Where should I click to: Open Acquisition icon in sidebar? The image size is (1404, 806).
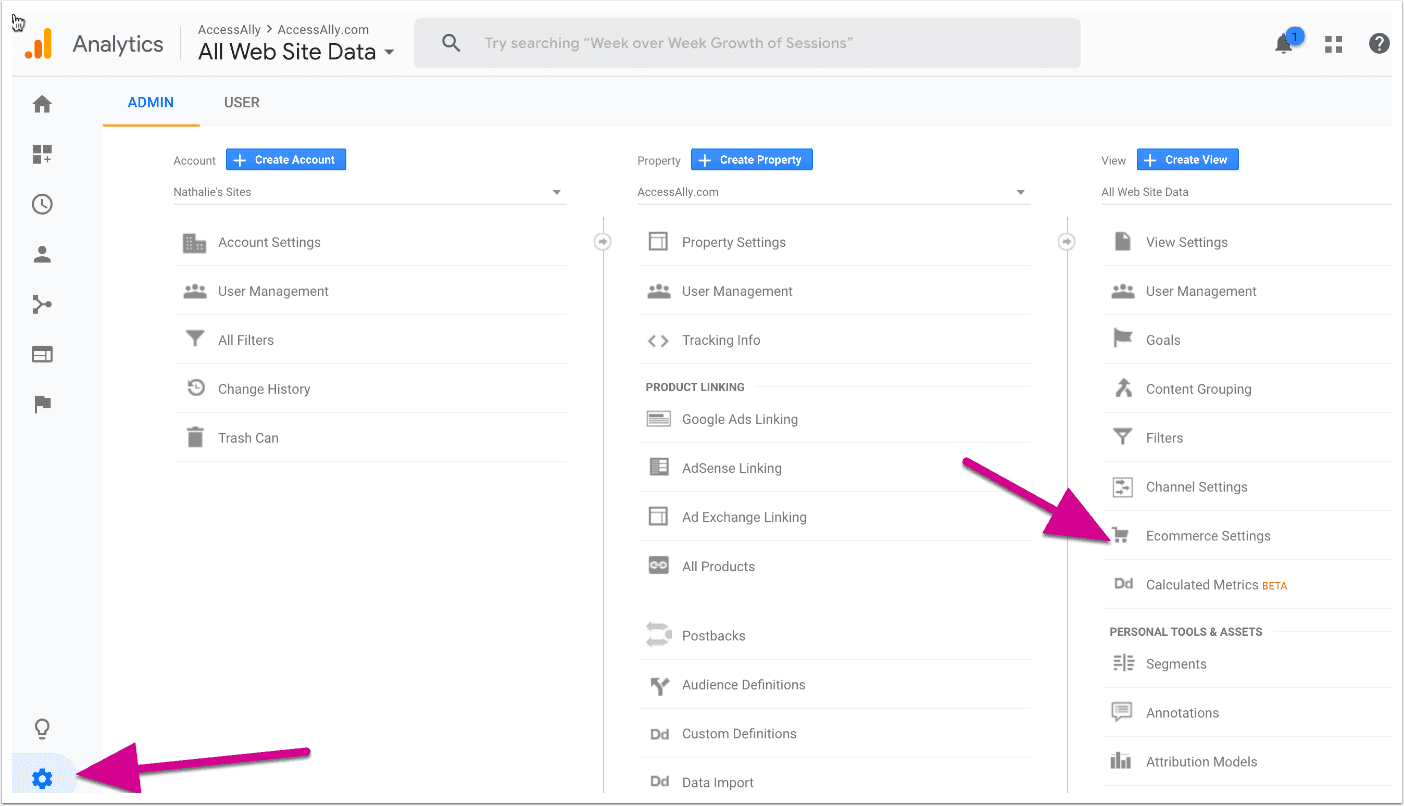pos(42,304)
